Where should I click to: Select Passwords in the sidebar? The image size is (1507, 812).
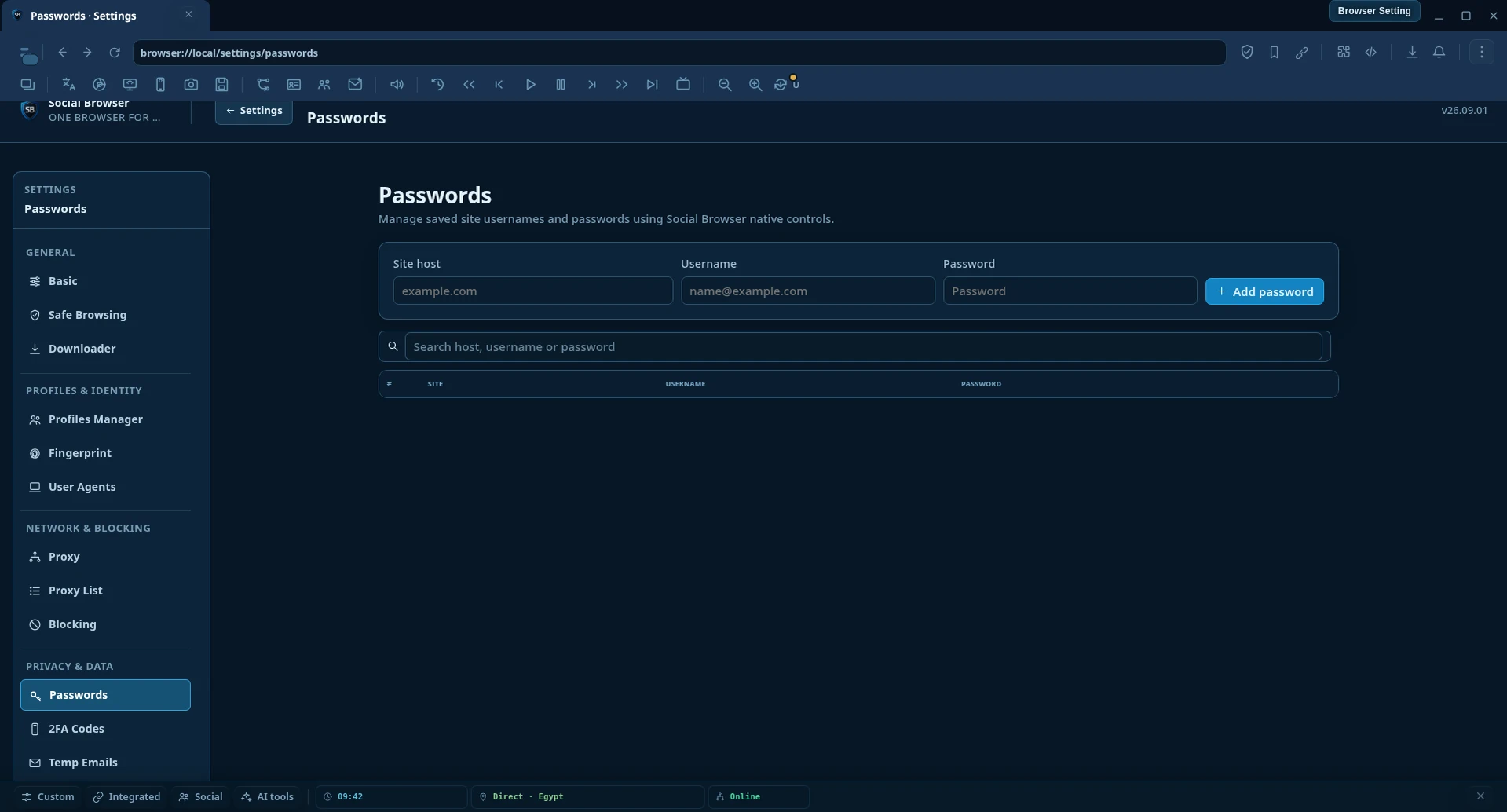105,695
